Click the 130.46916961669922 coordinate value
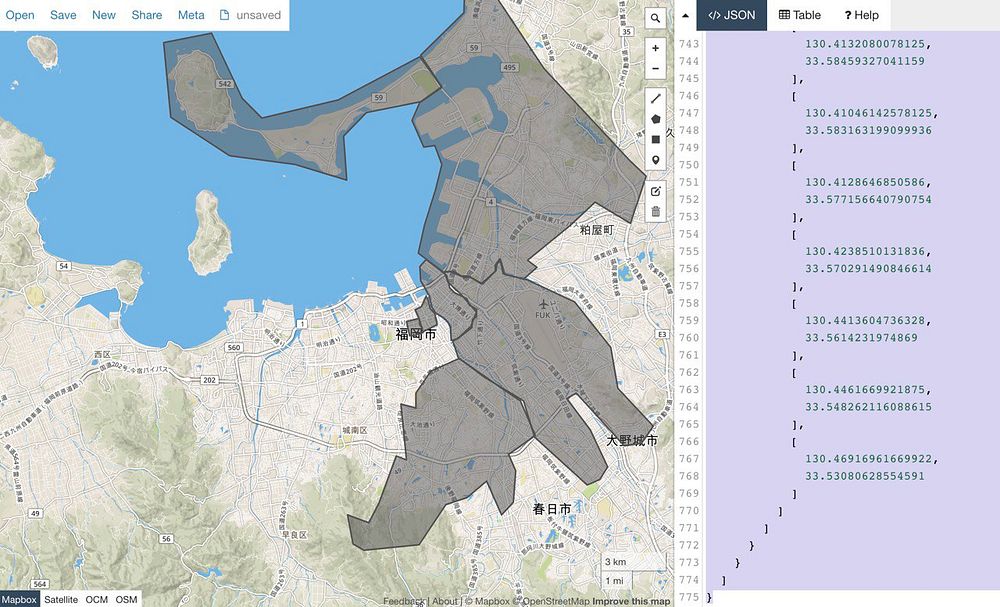The height and width of the screenshot is (607, 1000). [868, 459]
